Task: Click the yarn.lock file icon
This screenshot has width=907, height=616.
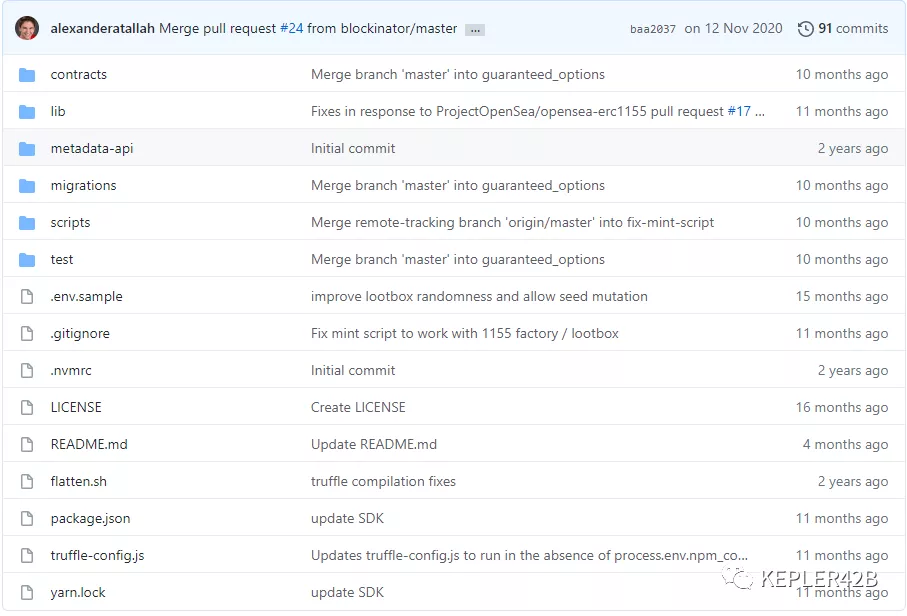Action: (27, 593)
